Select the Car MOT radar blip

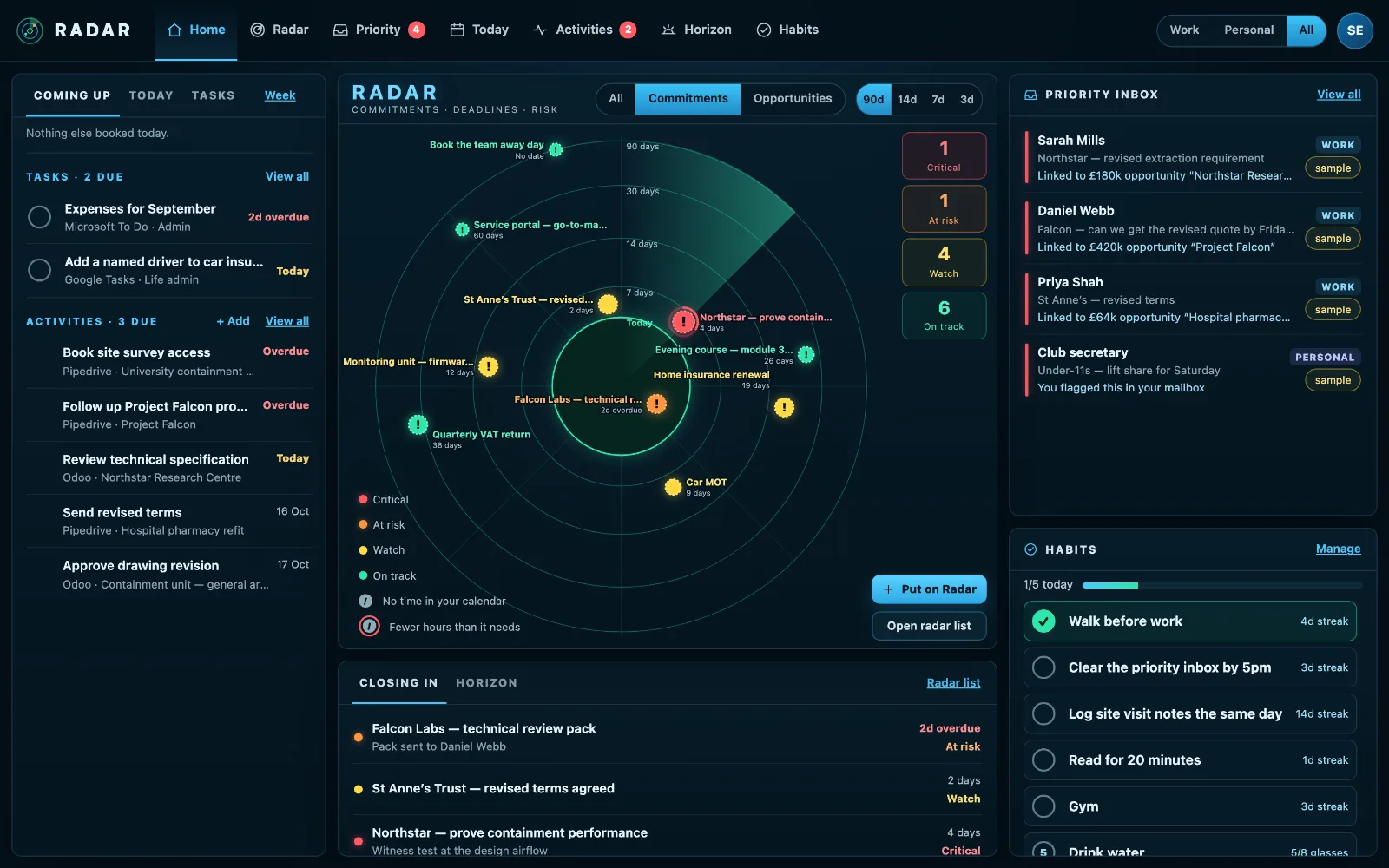click(x=673, y=487)
